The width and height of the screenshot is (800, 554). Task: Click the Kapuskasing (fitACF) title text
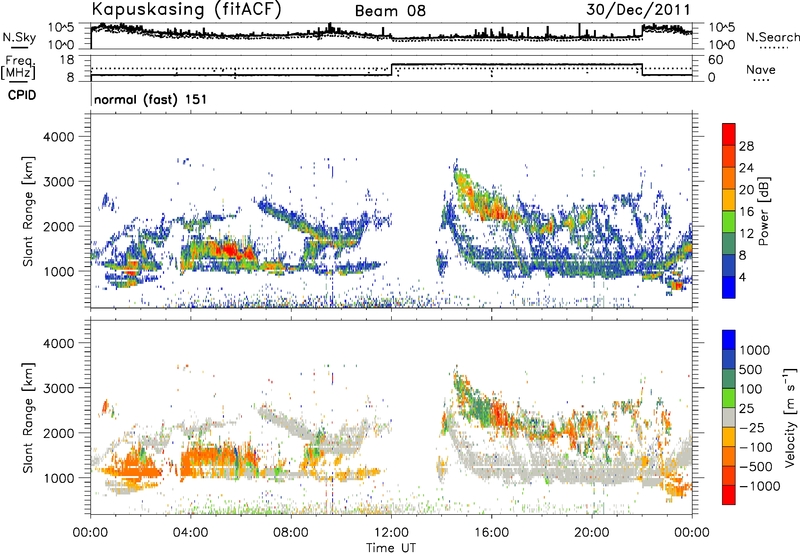click(186, 9)
